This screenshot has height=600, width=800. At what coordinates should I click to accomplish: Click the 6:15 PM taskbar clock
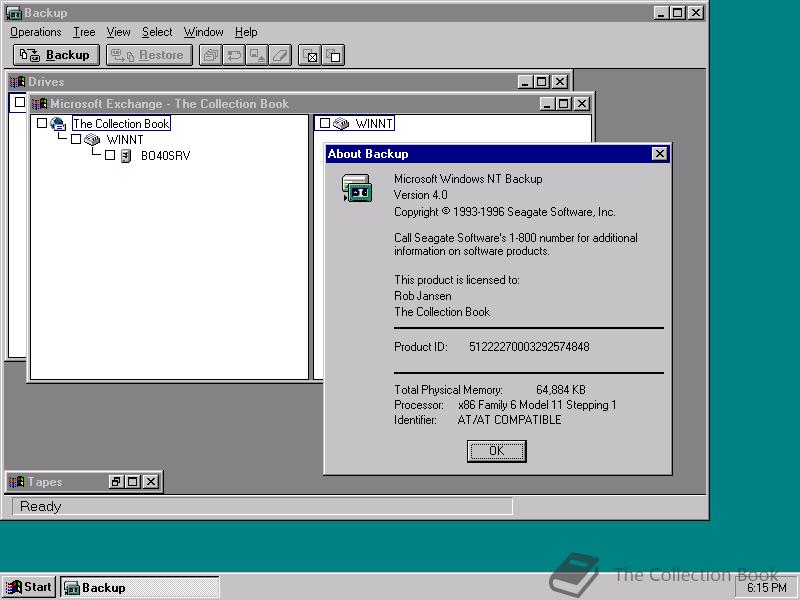pyautogui.click(x=766, y=588)
